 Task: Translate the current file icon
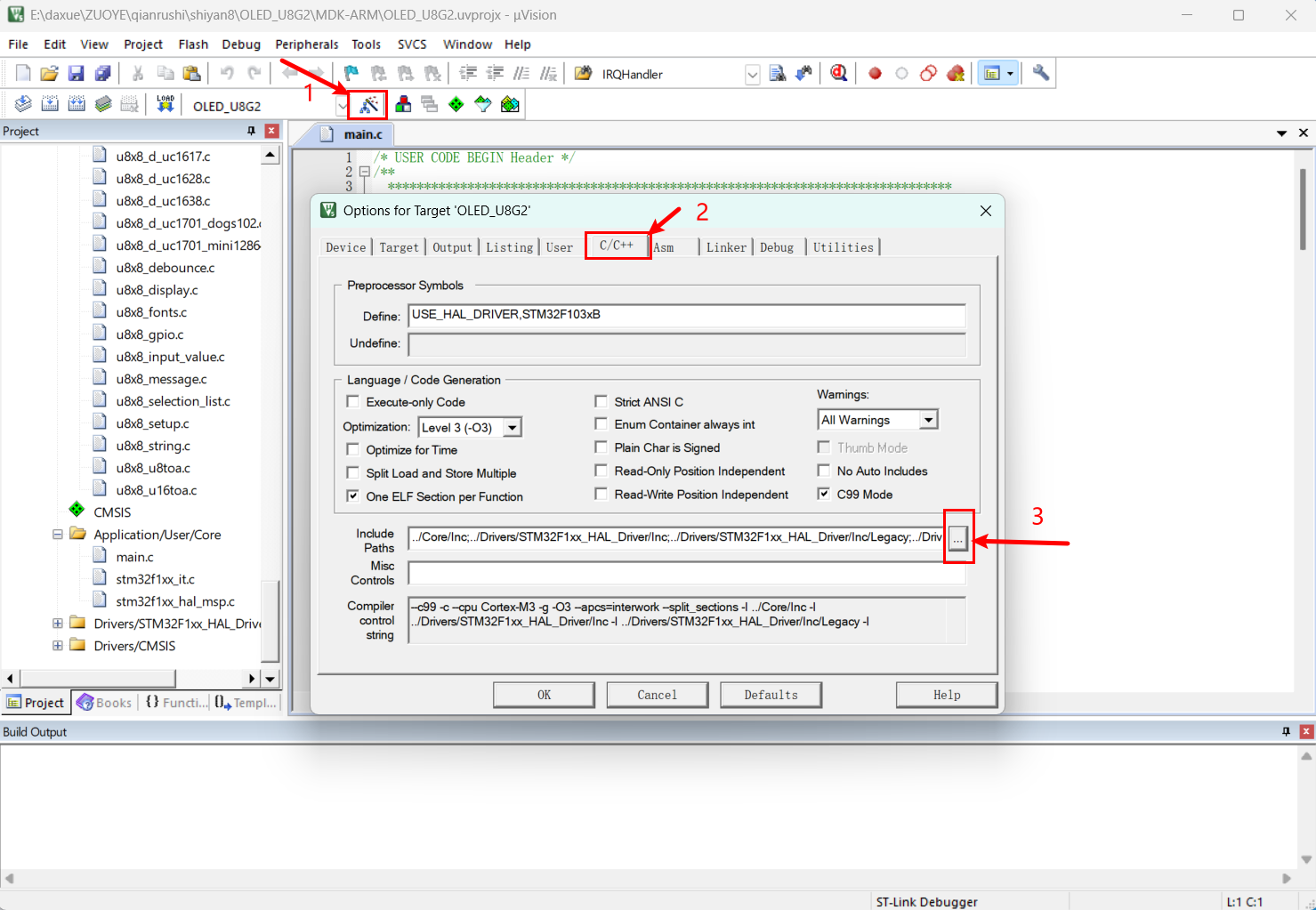point(23,104)
